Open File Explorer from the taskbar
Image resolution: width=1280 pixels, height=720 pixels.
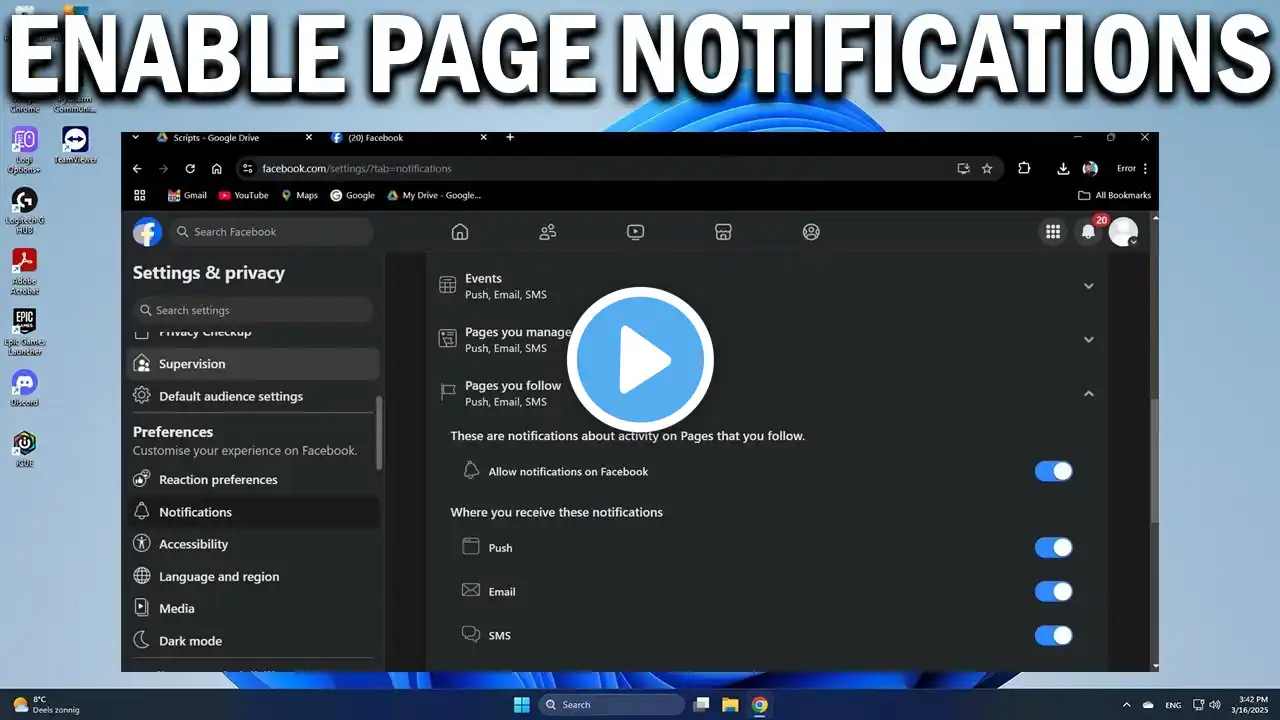730,705
